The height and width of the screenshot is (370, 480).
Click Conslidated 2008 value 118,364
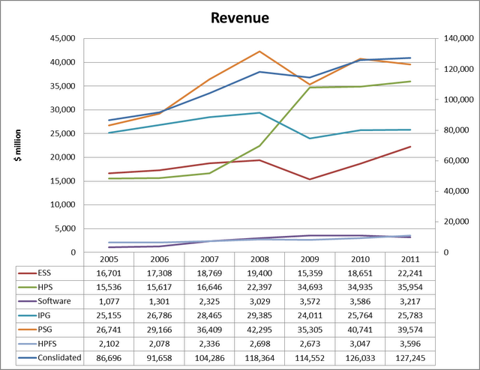pos(260,358)
